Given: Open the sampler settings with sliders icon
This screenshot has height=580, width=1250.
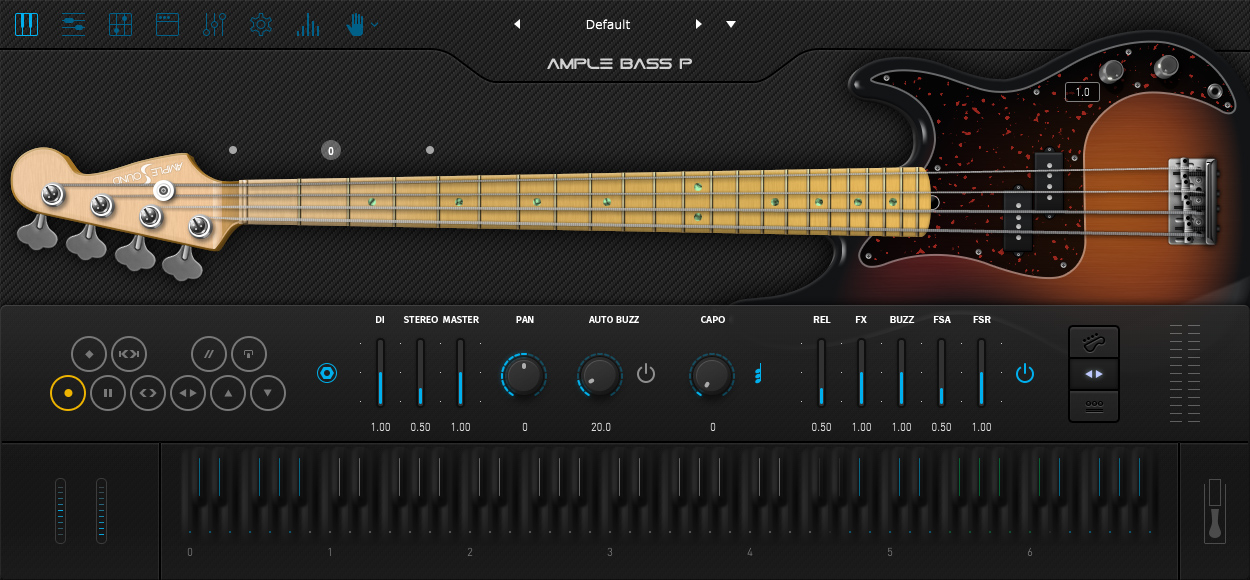Looking at the screenshot, I should coord(73,24).
